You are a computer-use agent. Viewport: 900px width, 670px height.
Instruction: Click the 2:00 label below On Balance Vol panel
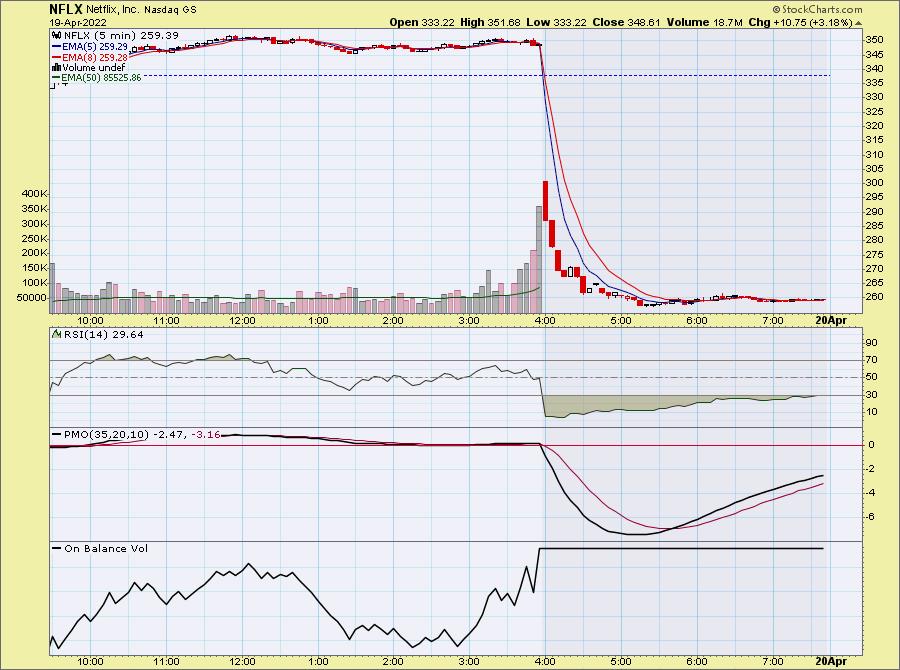(x=393, y=661)
